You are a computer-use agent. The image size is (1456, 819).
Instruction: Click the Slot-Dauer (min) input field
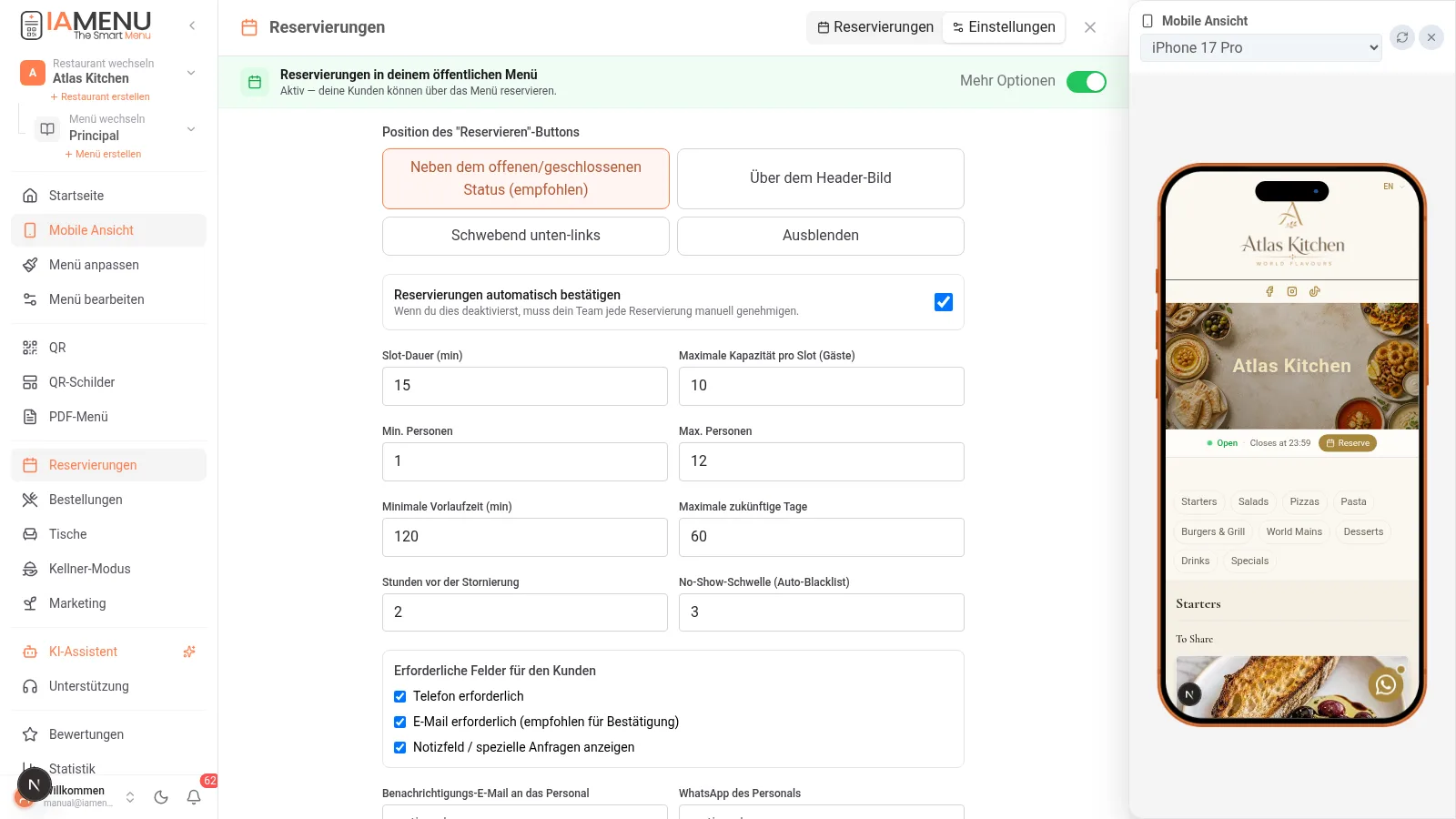[x=525, y=386]
